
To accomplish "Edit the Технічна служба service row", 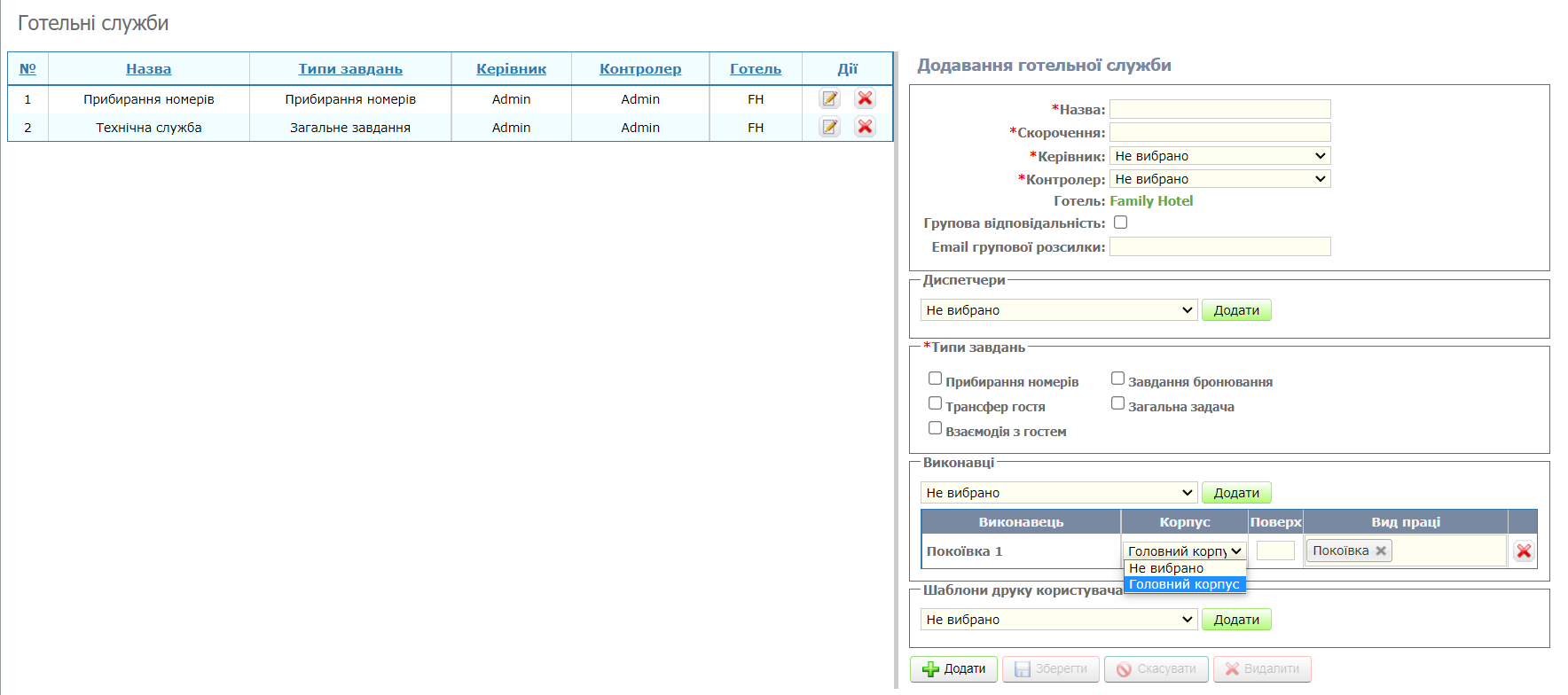I will [829, 128].
